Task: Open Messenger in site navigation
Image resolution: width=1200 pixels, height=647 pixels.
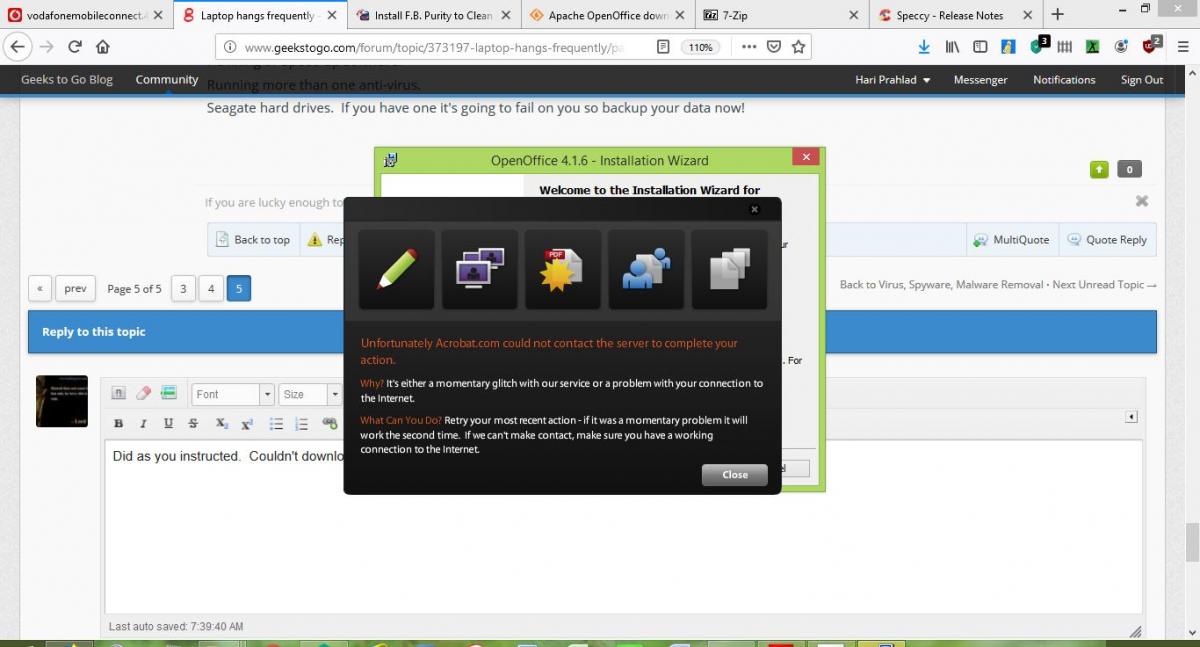Action: click(980, 80)
